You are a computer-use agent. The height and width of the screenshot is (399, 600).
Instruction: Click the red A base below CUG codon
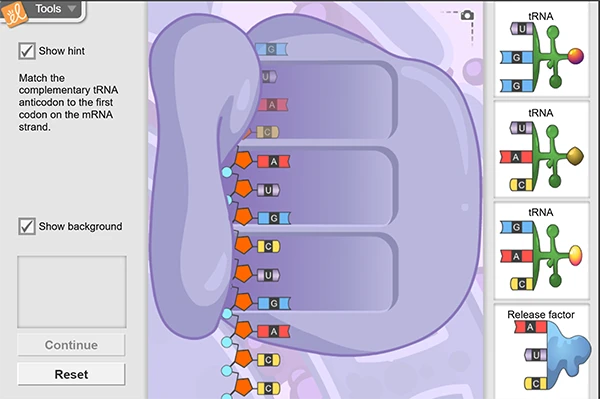pos(274,332)
